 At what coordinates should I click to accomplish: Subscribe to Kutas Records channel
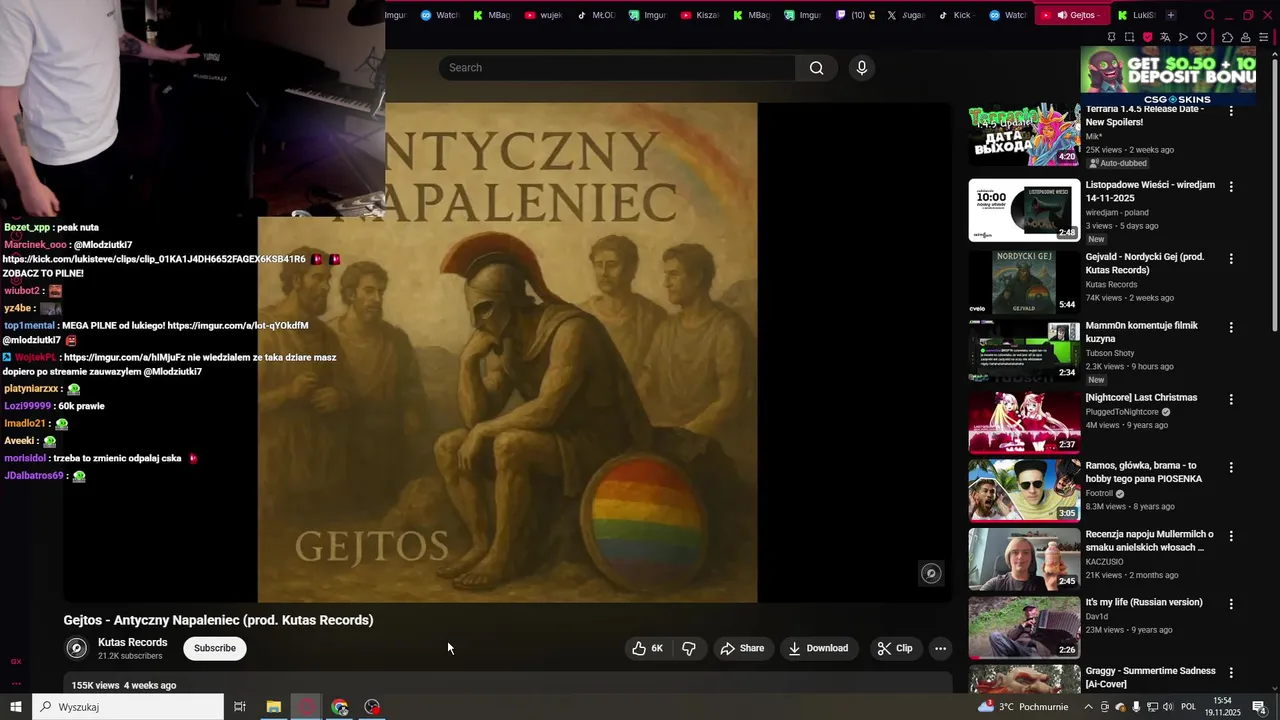215,648
